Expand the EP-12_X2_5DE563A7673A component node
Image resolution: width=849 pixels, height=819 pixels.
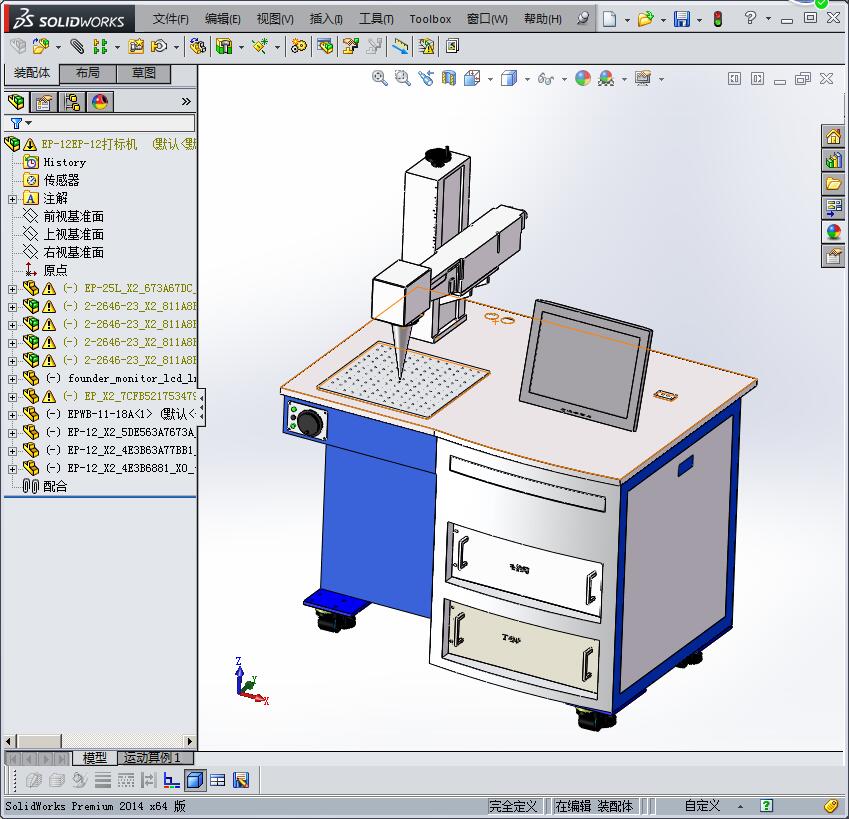12,433
